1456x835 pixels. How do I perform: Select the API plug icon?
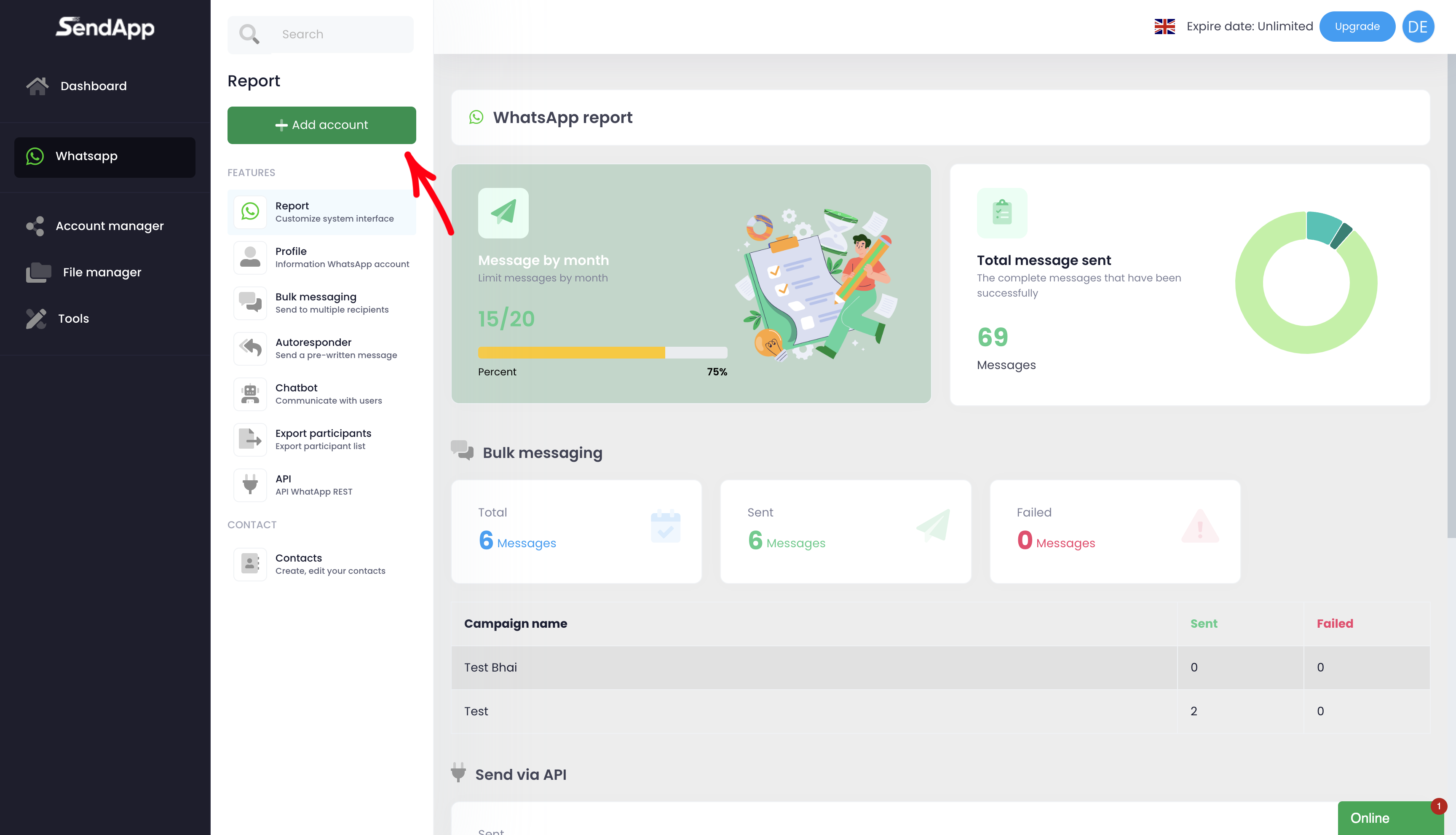250,484
